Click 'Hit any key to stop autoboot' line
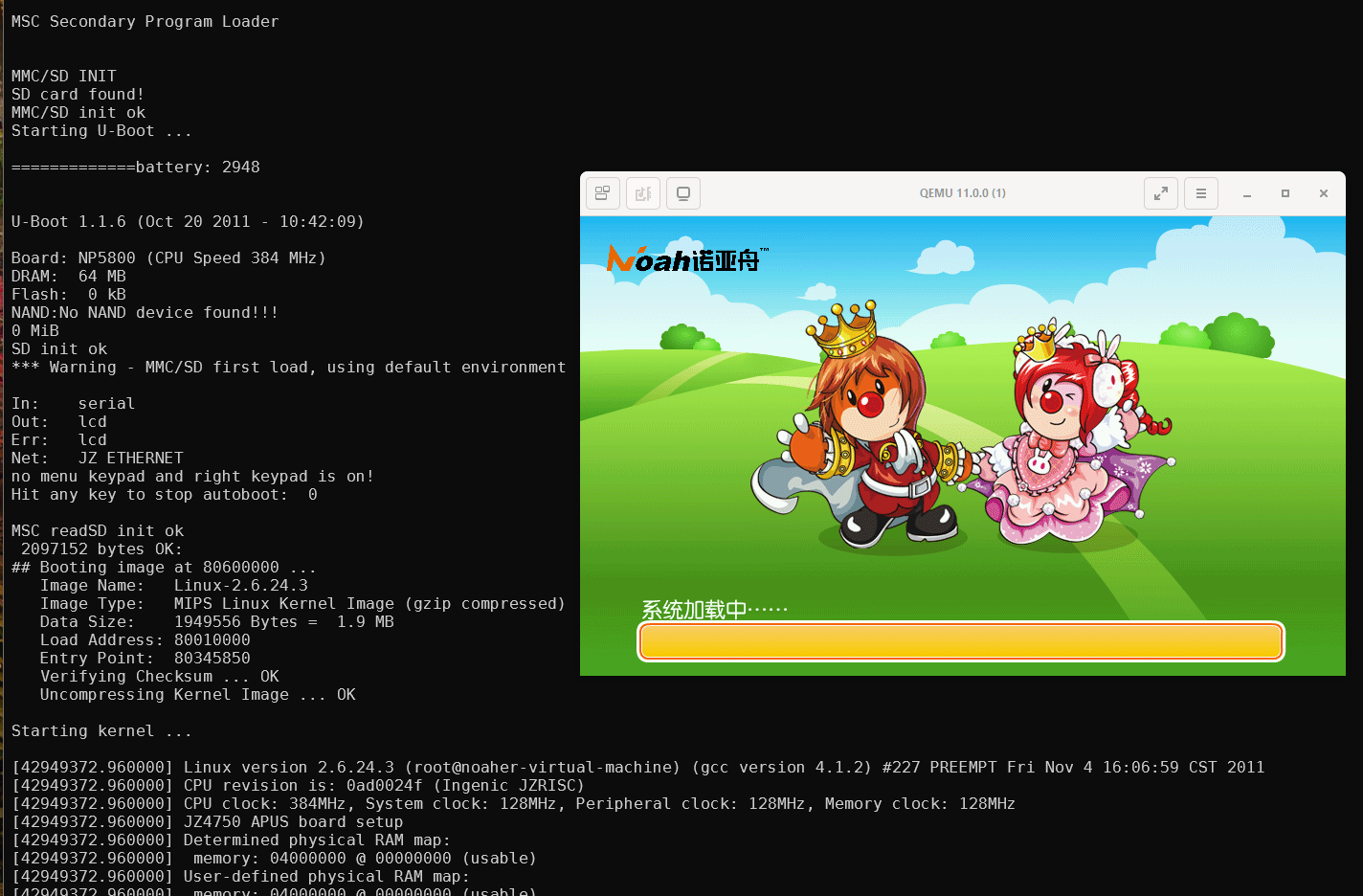 pos(165,494)
